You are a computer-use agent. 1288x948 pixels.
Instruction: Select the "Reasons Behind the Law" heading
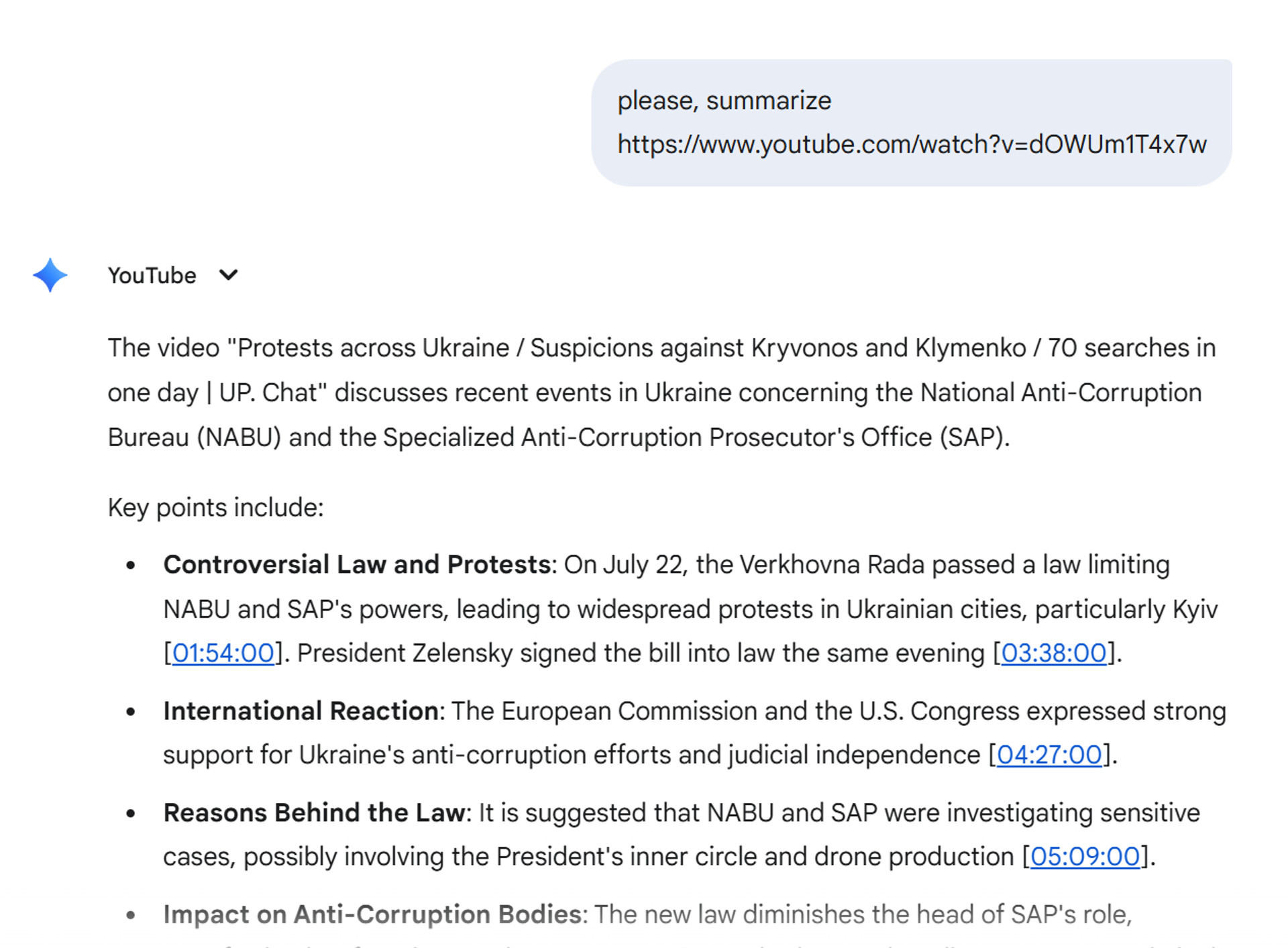pos(314,812)
